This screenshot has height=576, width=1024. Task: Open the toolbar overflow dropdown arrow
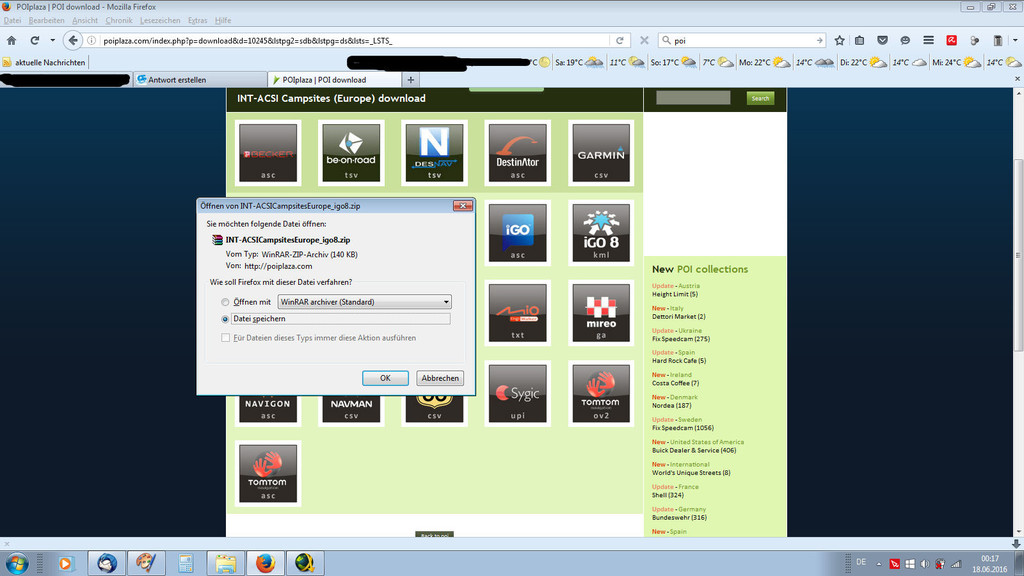click(1016, 40)
